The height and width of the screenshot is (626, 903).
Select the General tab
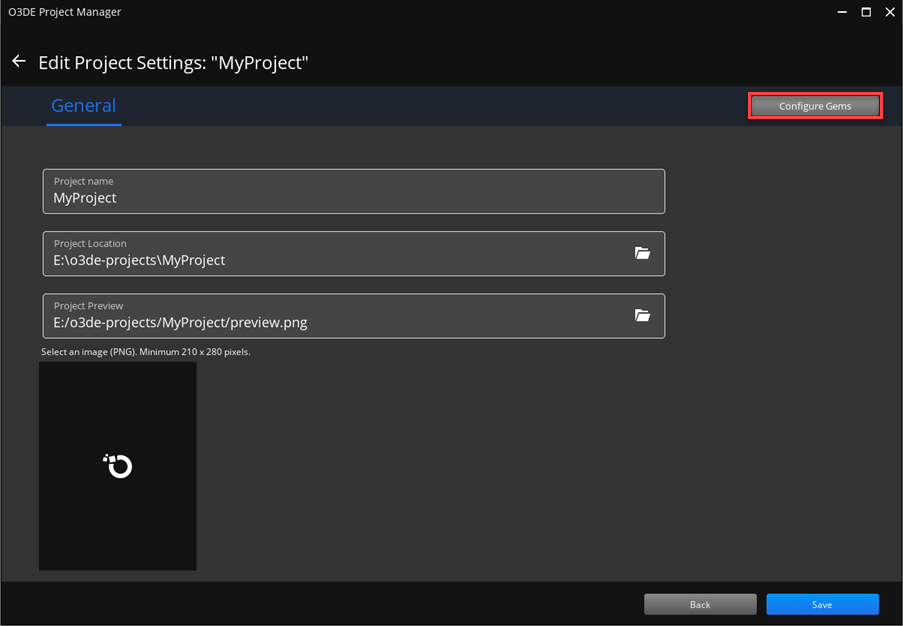tap(84, 105)
